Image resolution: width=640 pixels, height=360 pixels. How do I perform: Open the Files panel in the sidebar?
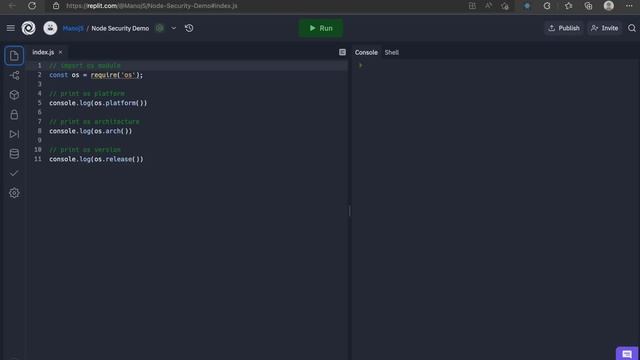point(14,56)
